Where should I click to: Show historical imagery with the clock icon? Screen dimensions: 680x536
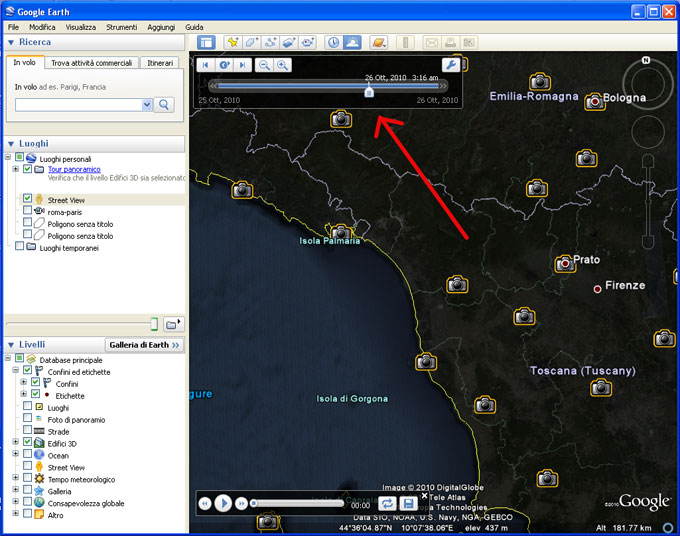click(x=333, y=42)
